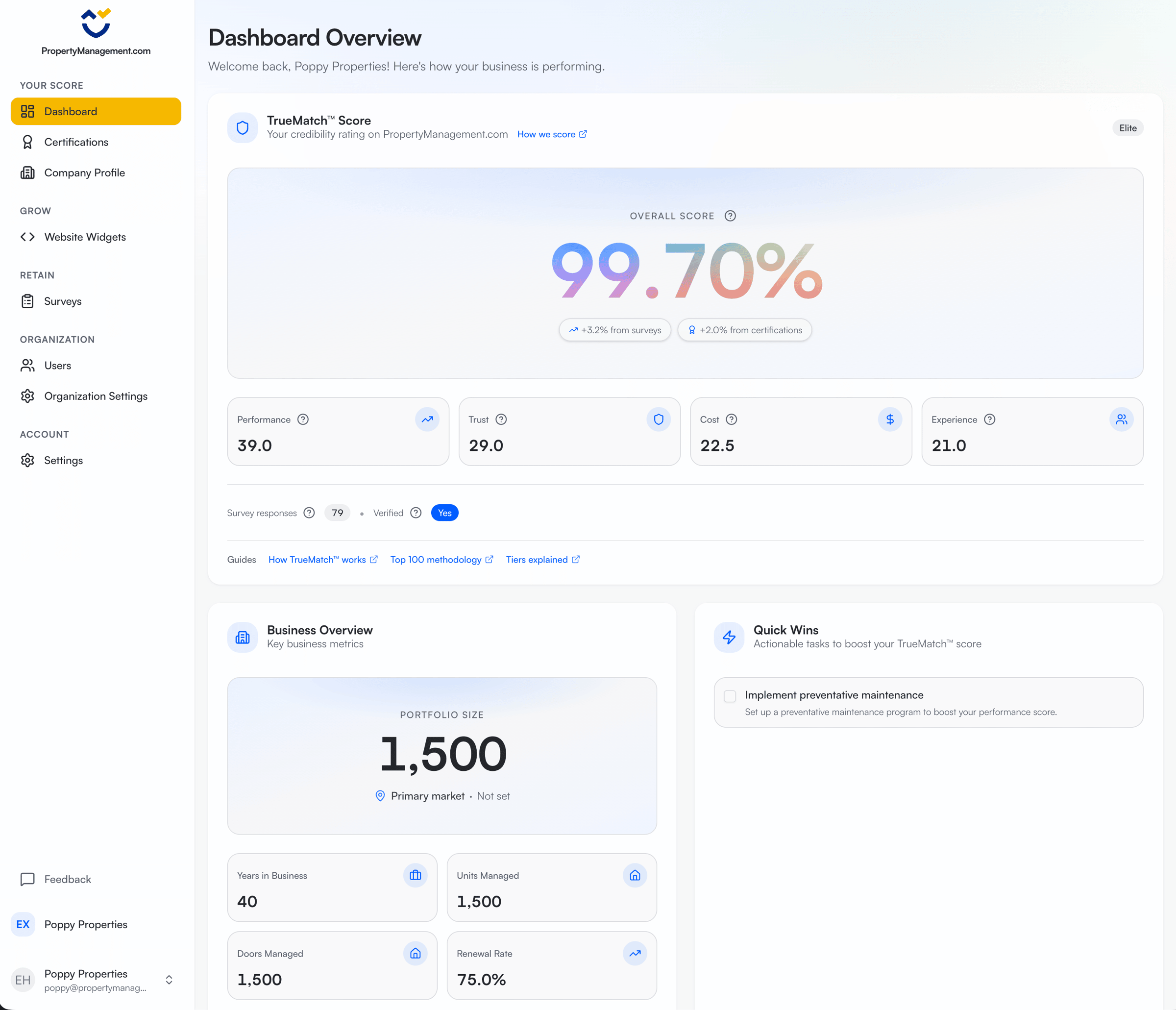Click the Survey responses help icon
This screenshot has width=1176, height=1010.
[309, 513]
